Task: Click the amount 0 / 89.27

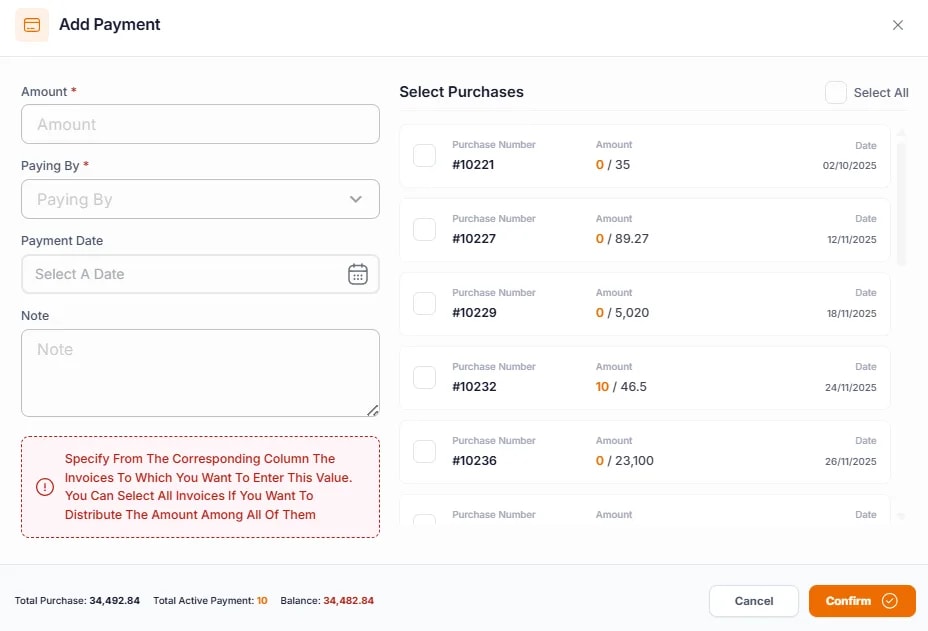Action: pos(622,239)
